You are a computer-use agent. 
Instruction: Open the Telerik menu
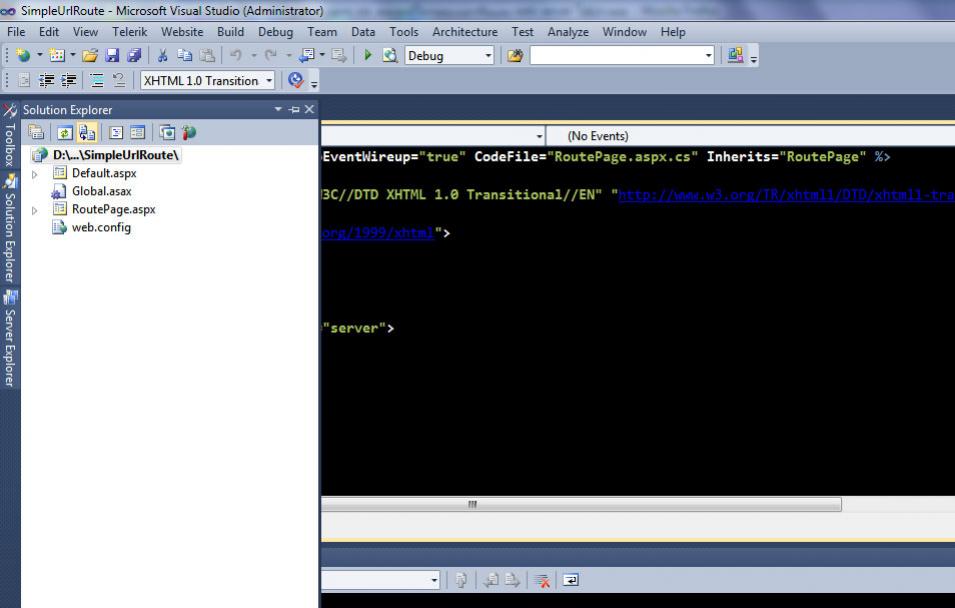click(130, 32)
